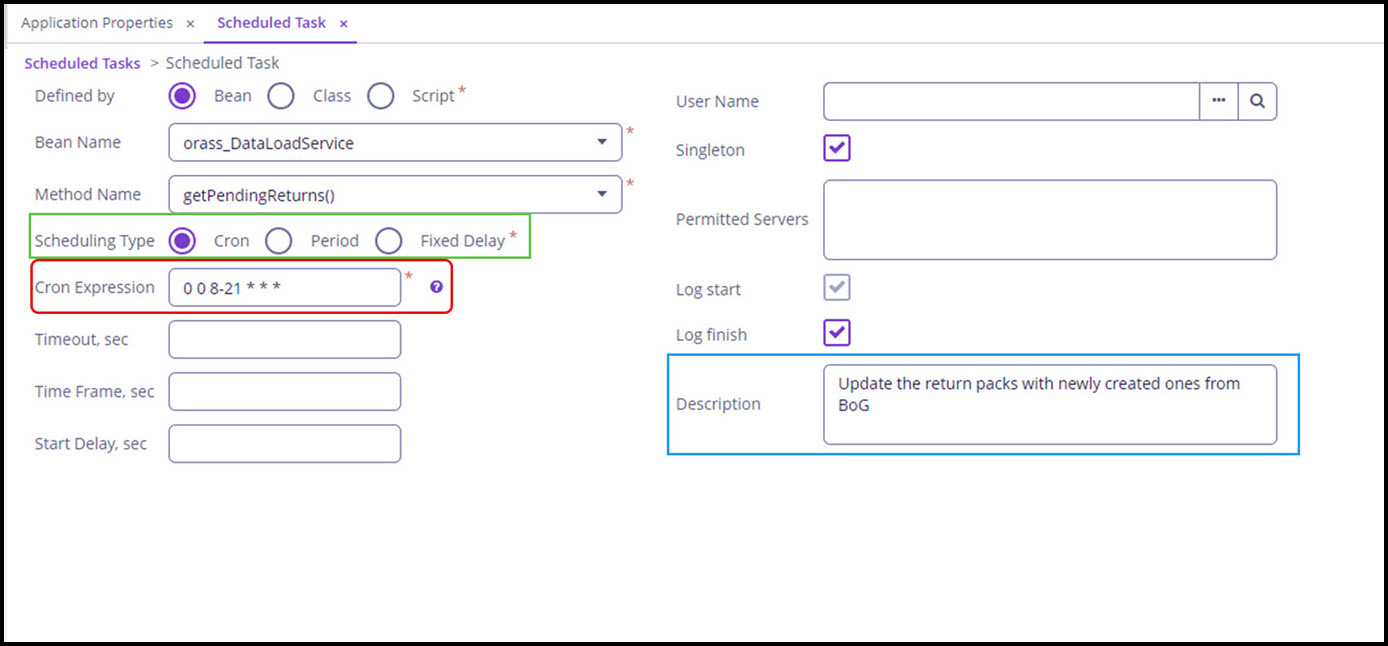Select the Bean radio button
The height and width of the screenshot is (646, 1388).
pyautogui.click(x=181, y=95)
